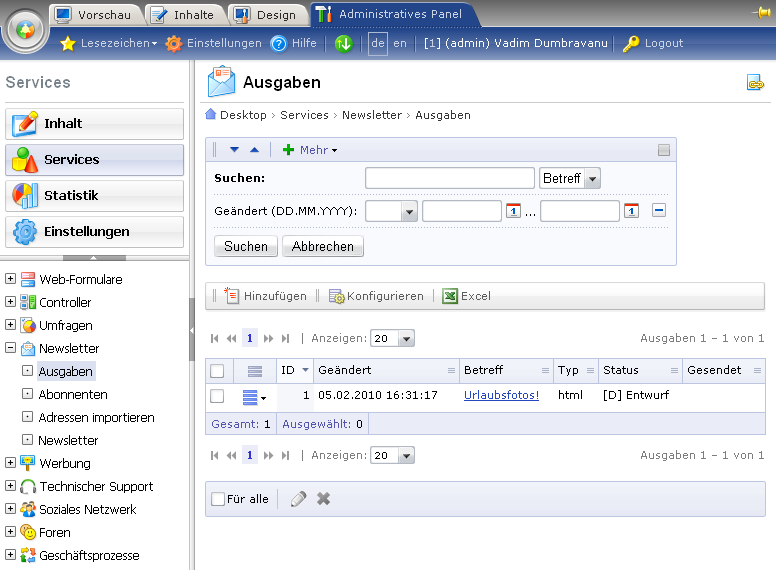
Task: Click the link icon at the top right of the page
Action: [755, 83]
